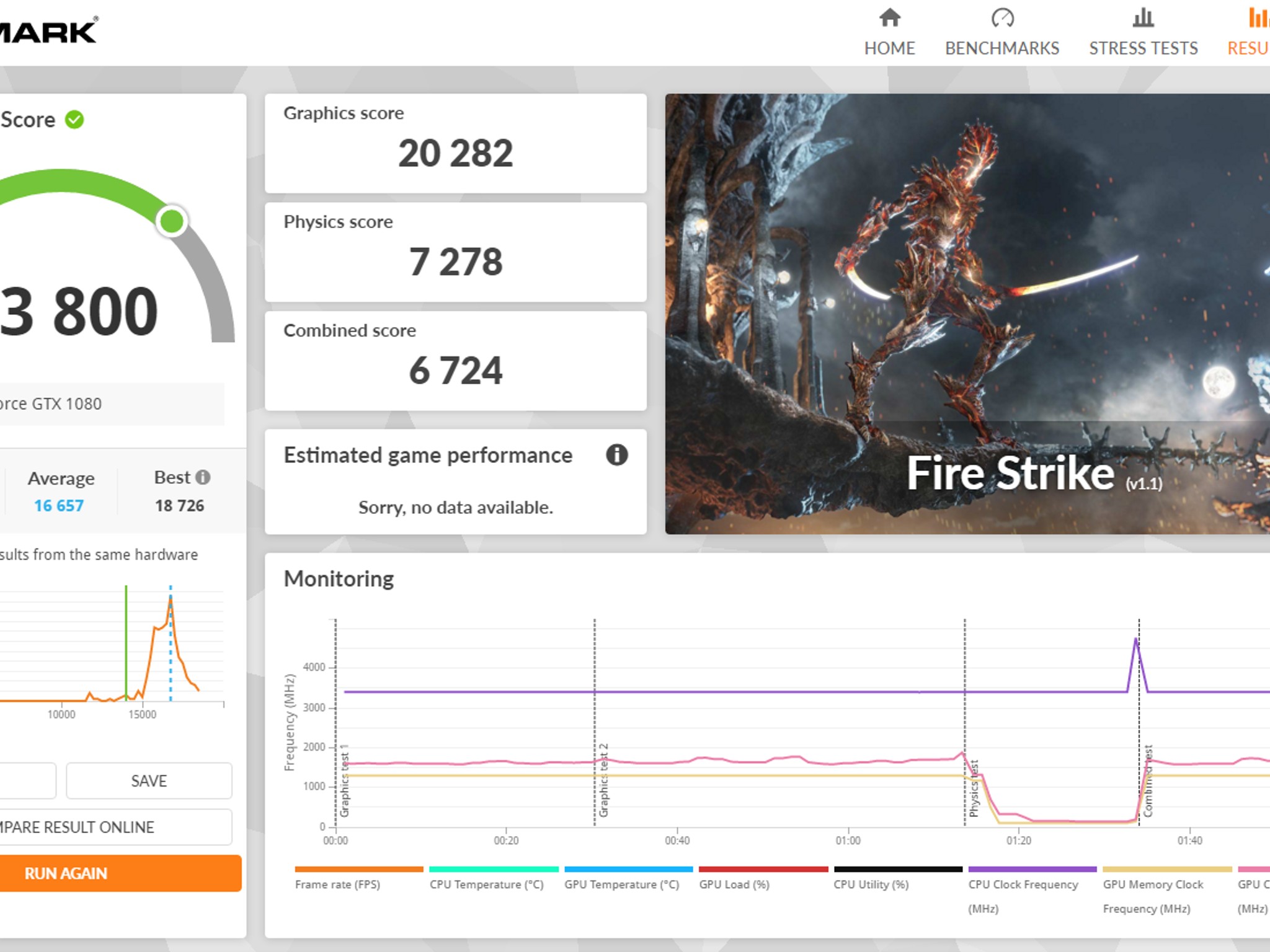Toggle GPU Temperature legend series
This screenshot has height=952, width=1270.
point(628,878)
